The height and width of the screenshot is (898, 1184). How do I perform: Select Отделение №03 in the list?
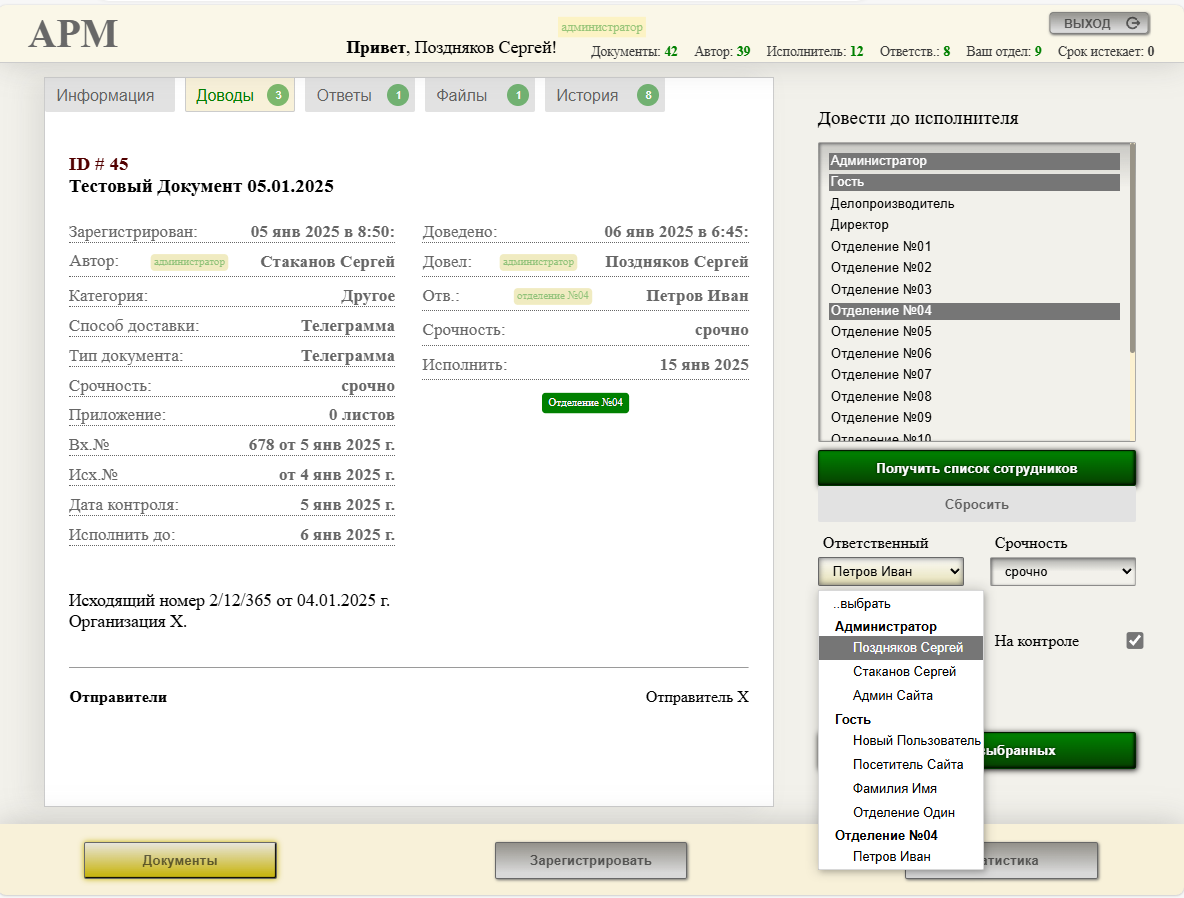pos(974,289)
